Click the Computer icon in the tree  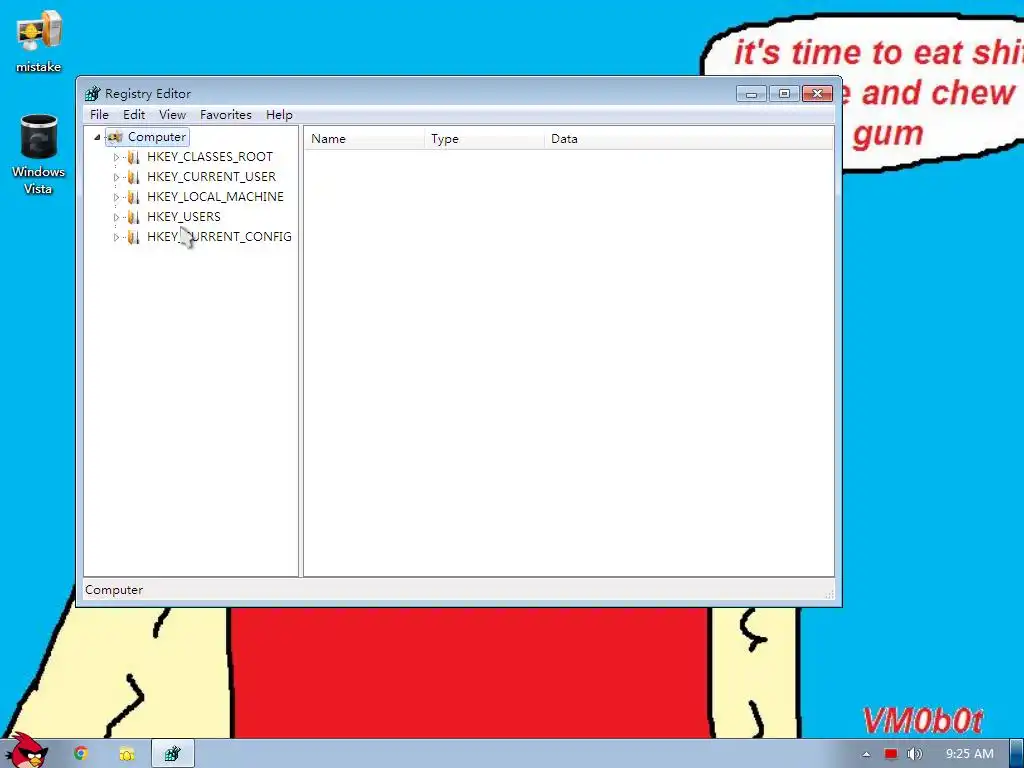pos(115,137)
